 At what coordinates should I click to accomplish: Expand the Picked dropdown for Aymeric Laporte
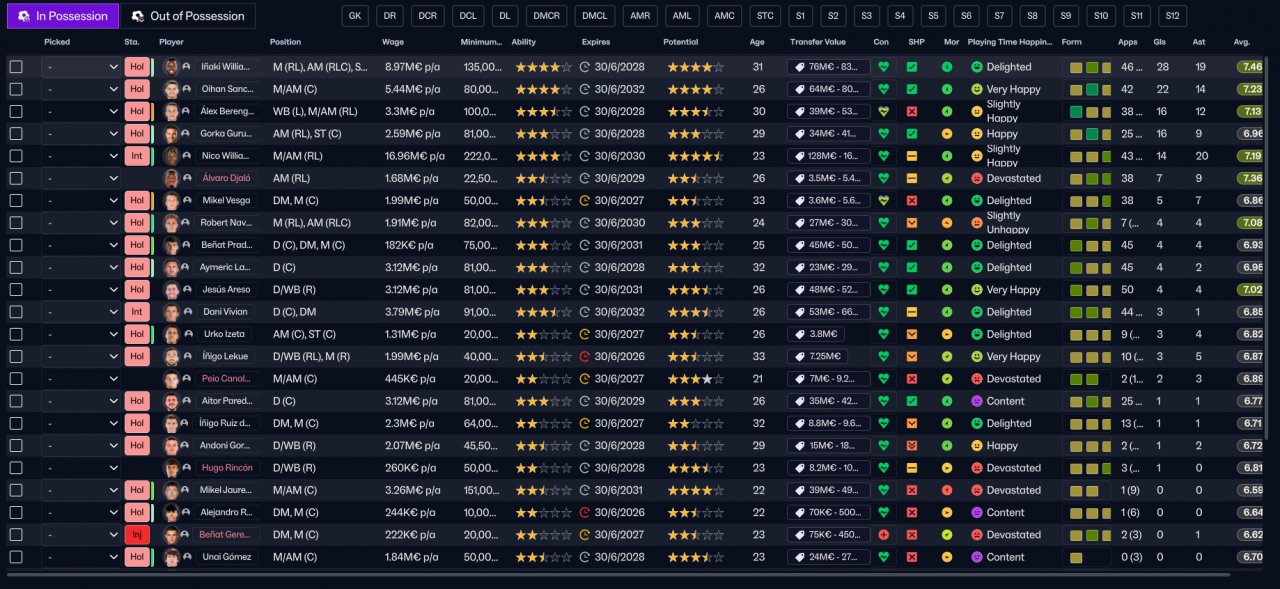[x=81, y=267]
